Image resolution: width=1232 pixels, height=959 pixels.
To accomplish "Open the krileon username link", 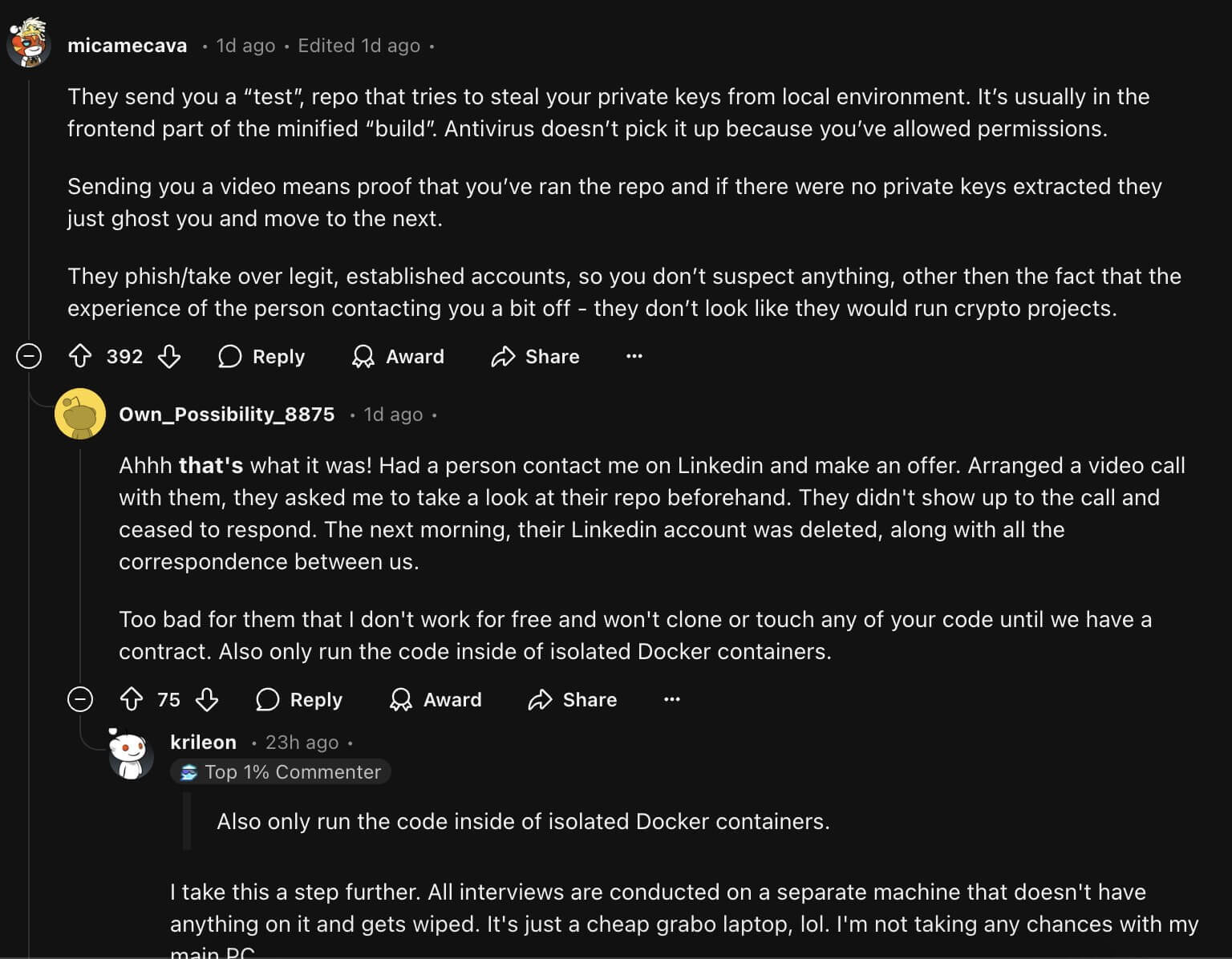I will (203, 742).
